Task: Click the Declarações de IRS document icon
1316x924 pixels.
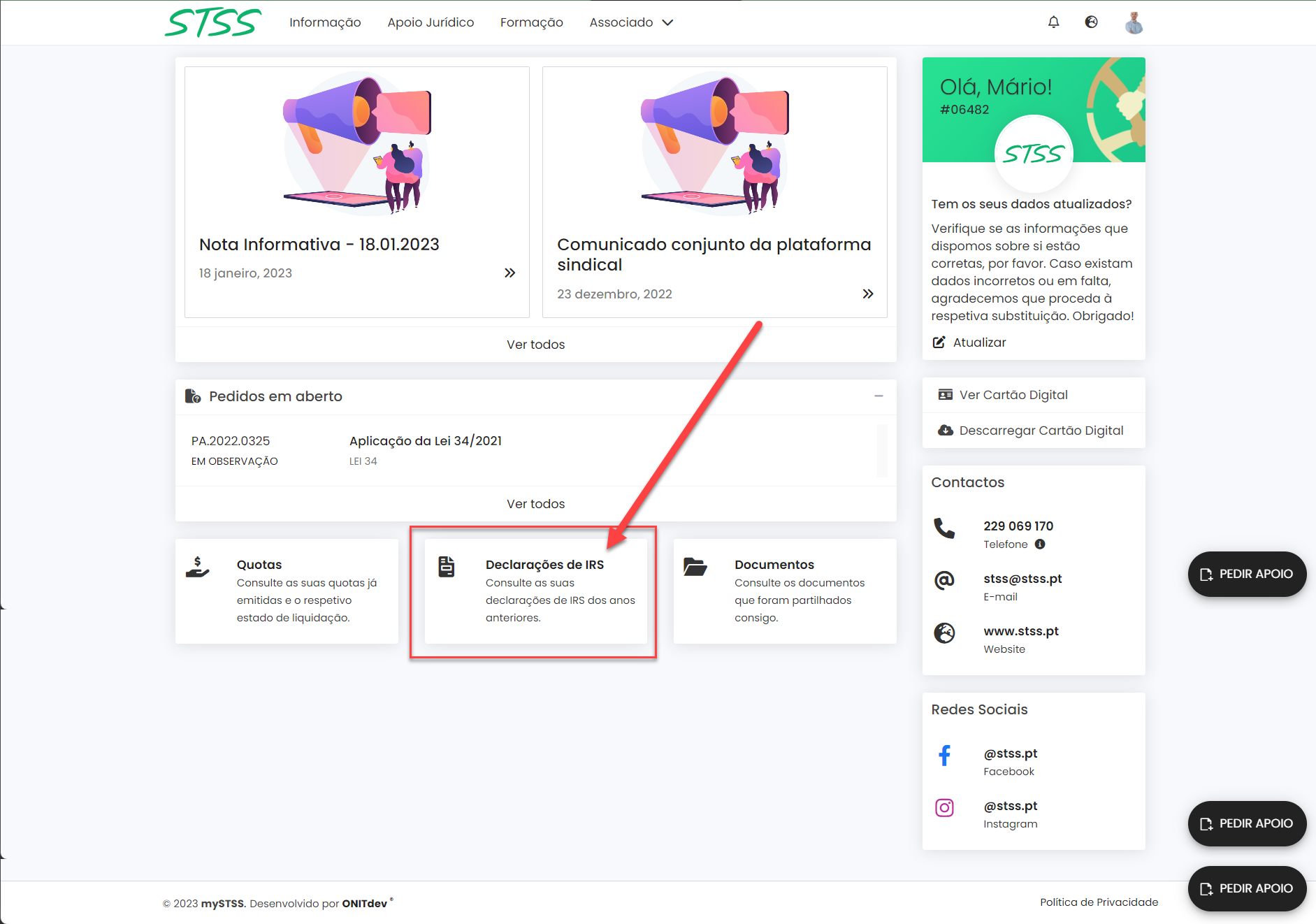Action: click(x=446, y=567)
